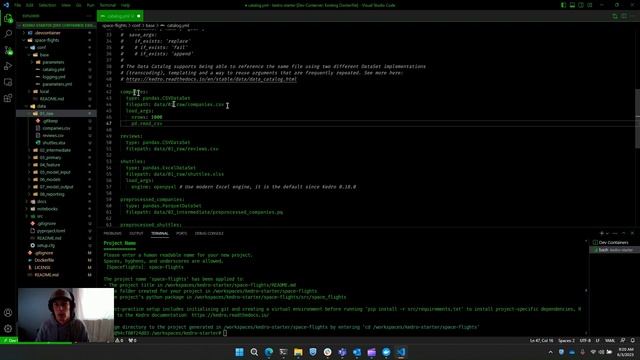Open the File menu

coord(18,5)
